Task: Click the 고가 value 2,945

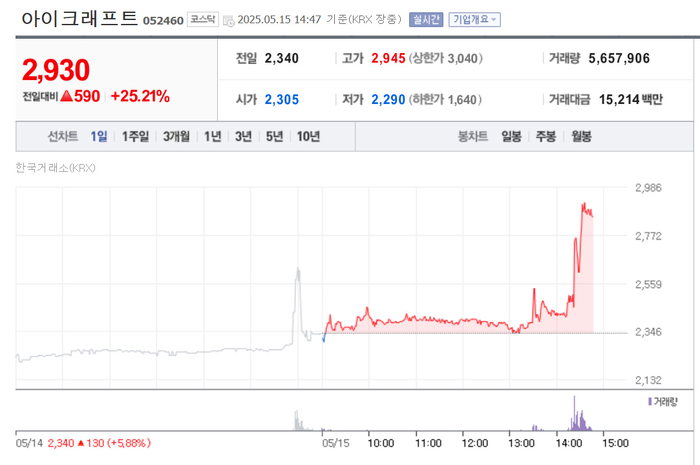Action: click(388, 58)
